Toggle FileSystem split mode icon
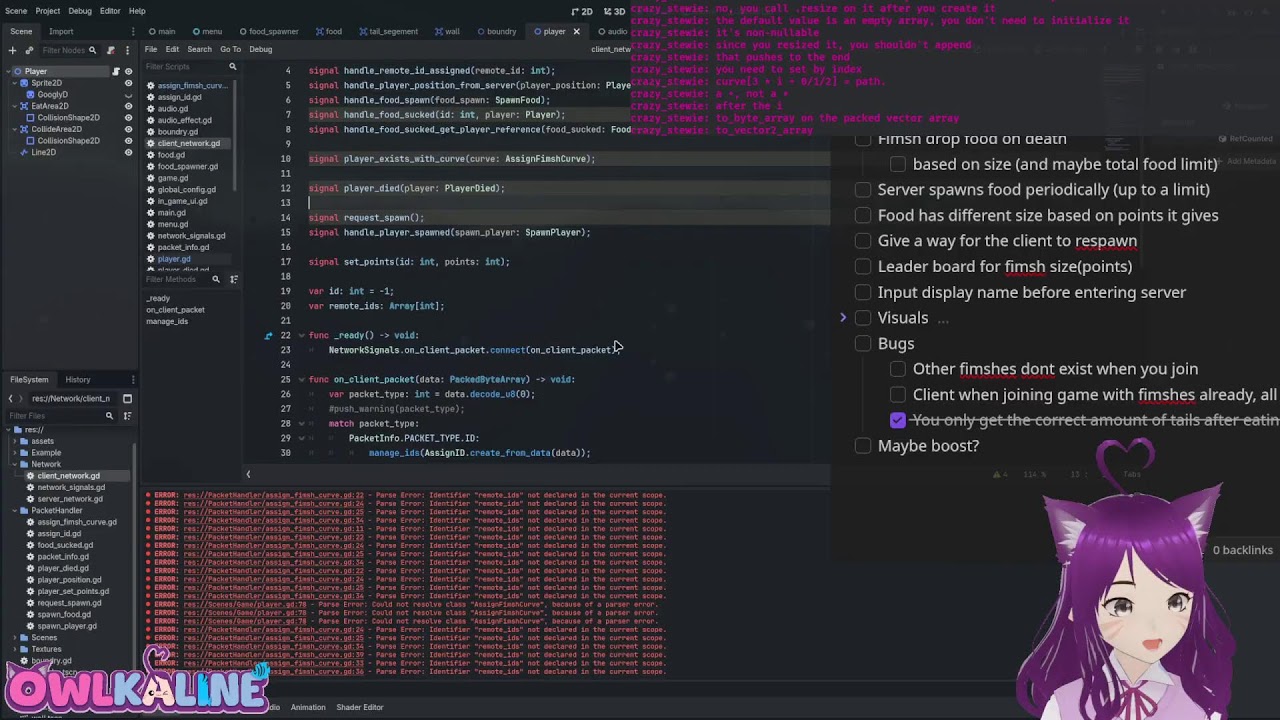 (x=127, y=398)
